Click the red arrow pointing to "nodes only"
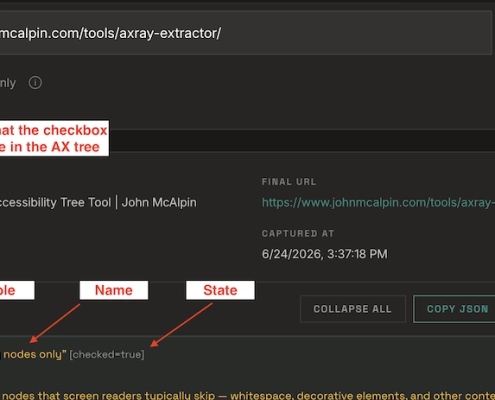The image size is (495, 400). (55, 323)
